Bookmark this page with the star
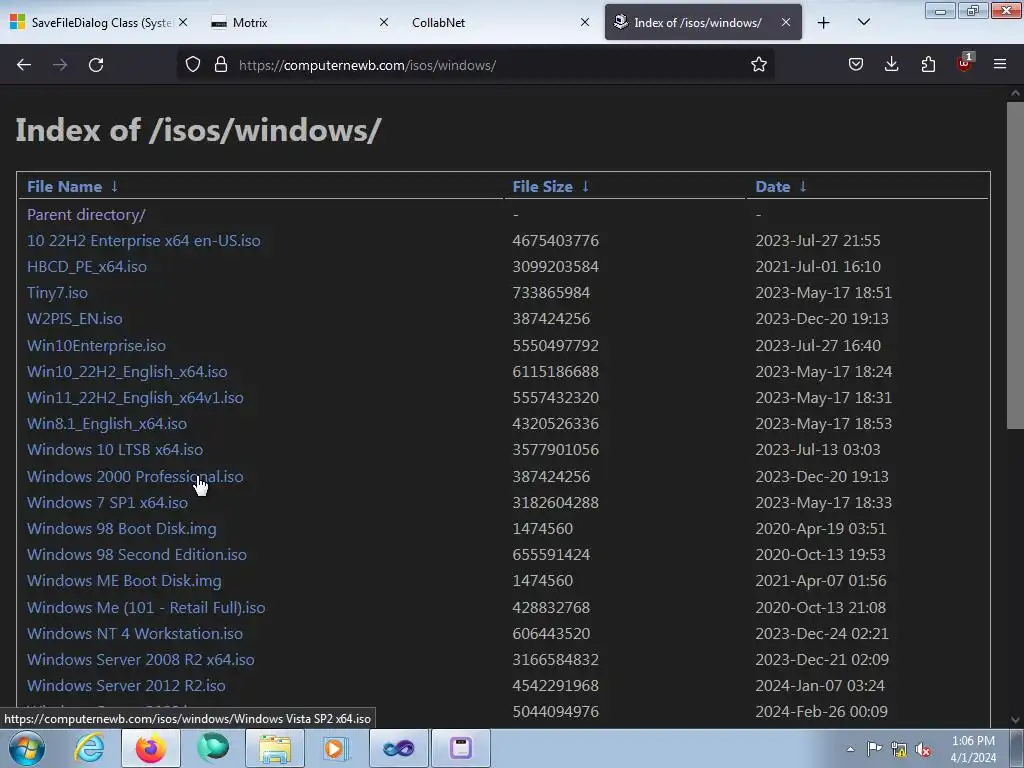This screenshot has width=1024, height=768. [x=758, y=64]
